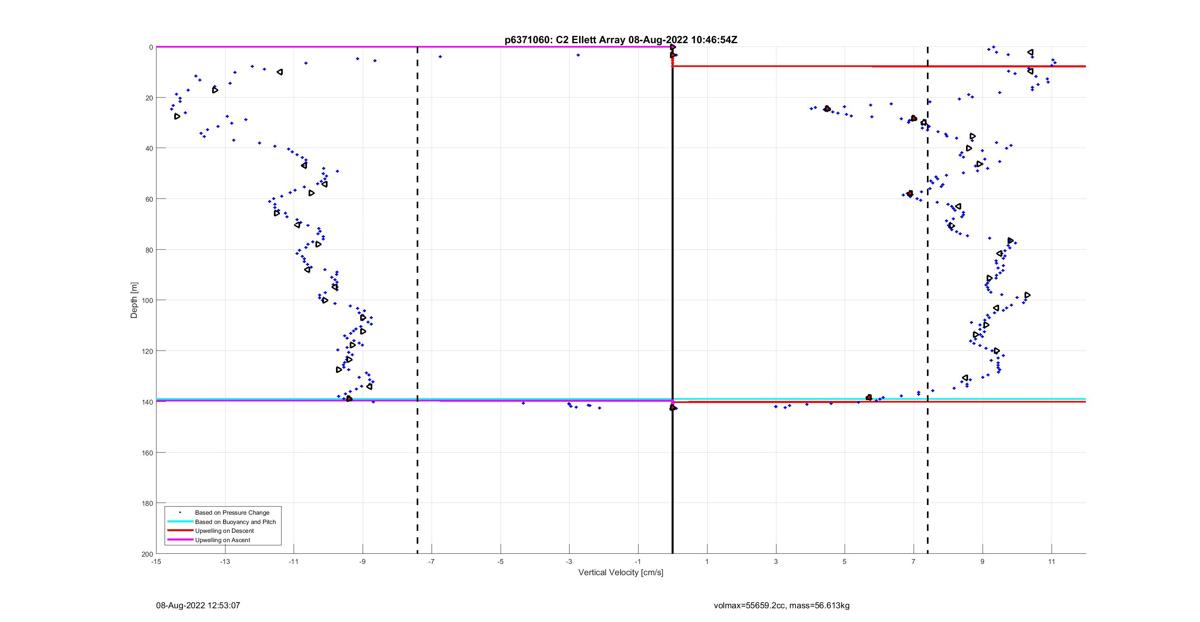The height and width of the screenshot is (622, 1200).
Task: Click x-axis tick label 3
Action: pyautogui.click(x=776, y=562)
